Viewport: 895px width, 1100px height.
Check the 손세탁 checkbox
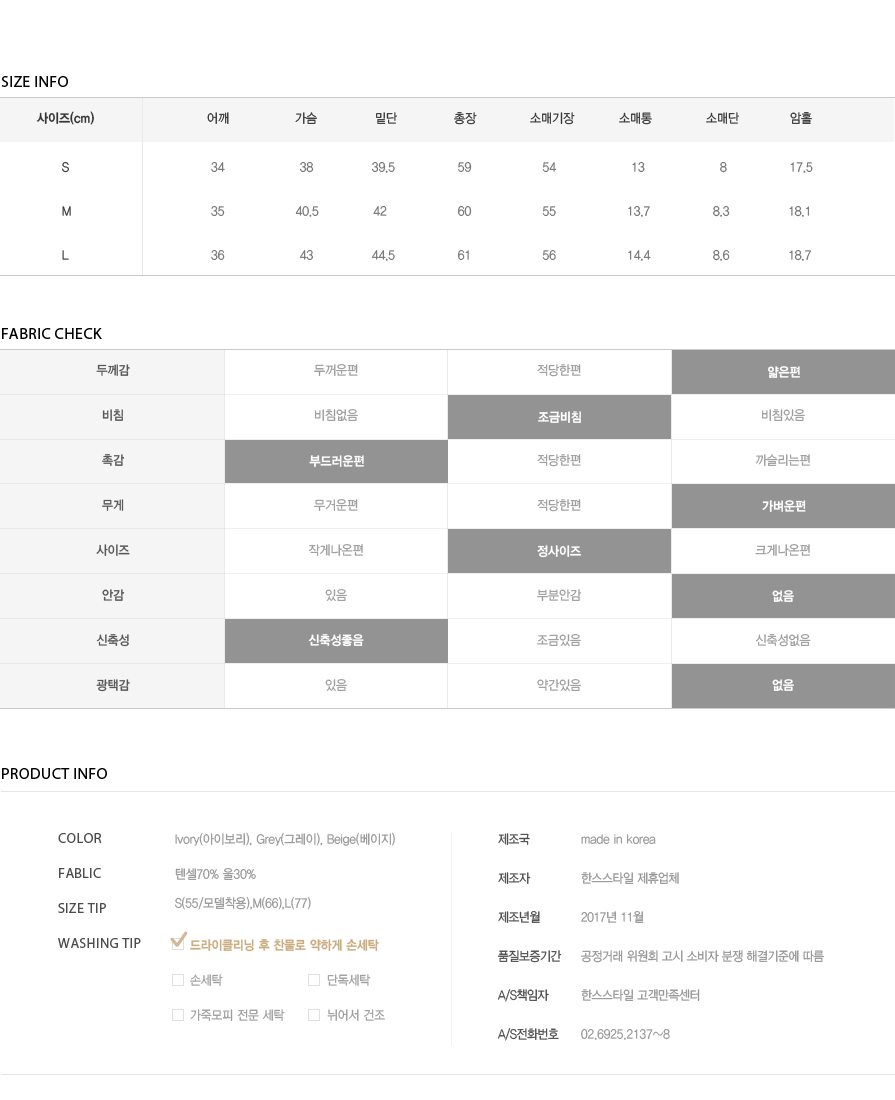pos(178,980)
